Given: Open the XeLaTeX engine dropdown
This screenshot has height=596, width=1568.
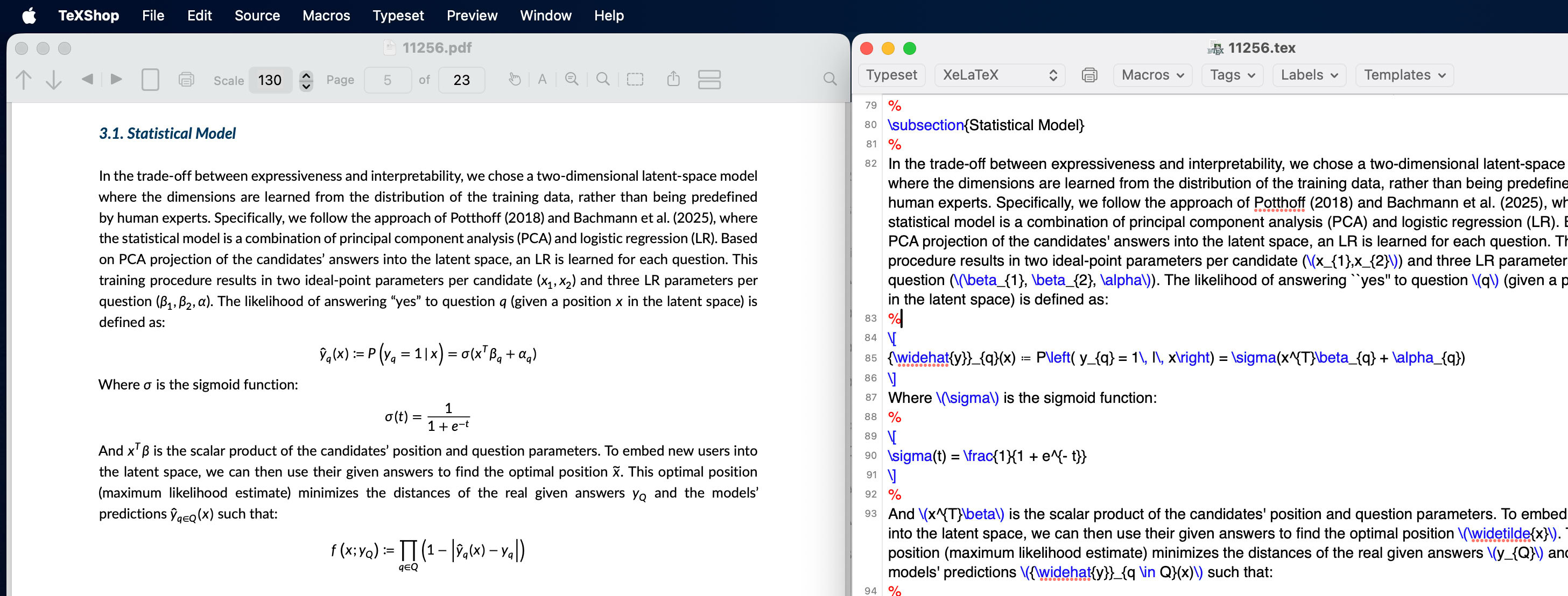Looking at the screenshot, I should [999, 75].
